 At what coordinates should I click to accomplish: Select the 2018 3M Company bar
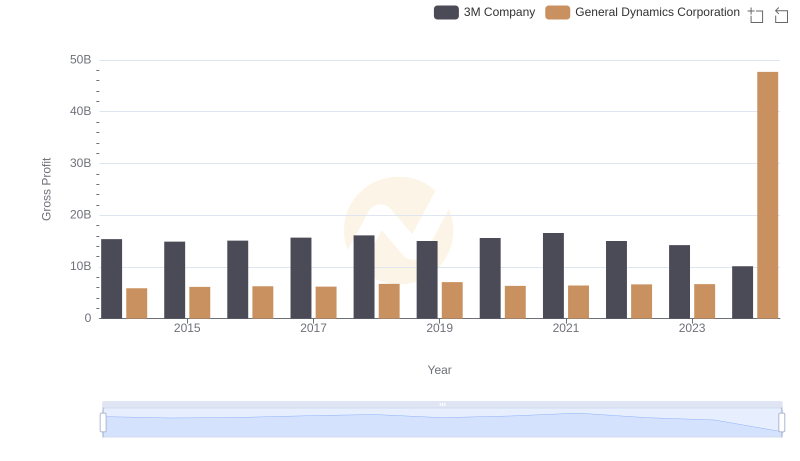[364, 277]
